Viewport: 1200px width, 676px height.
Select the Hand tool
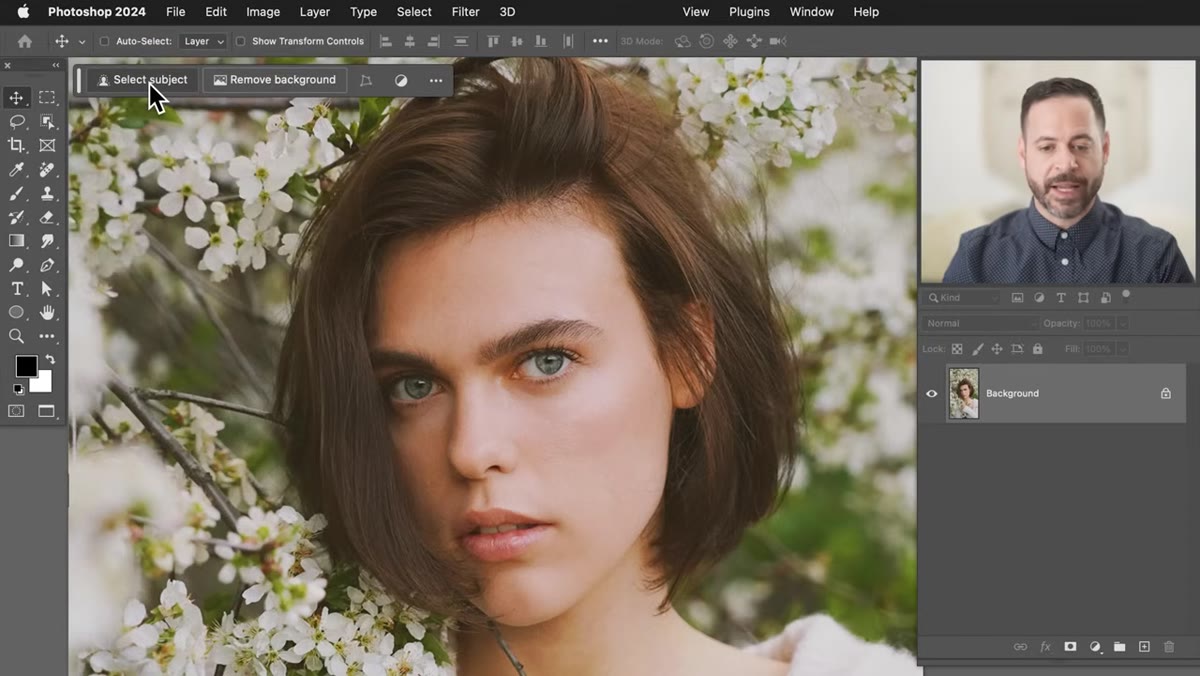pyautogui.click(x=47, y=313)
